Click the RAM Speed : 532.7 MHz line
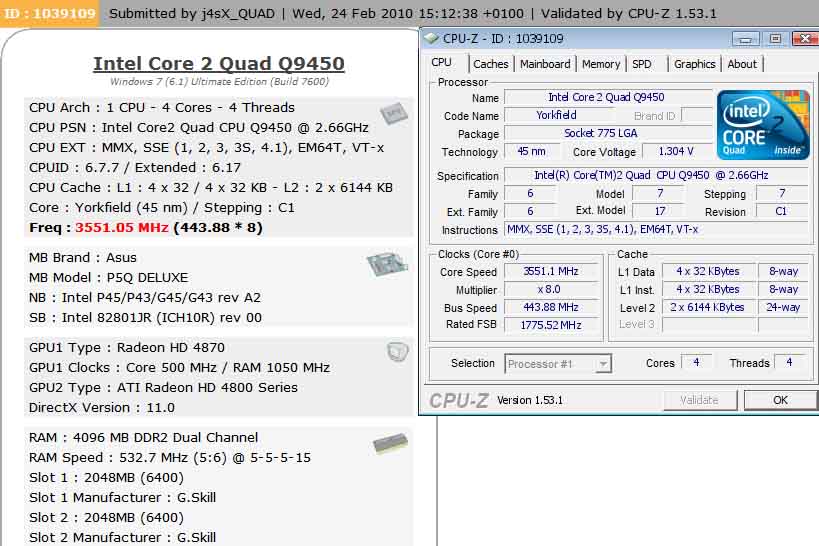This screenshot has height=546, width=819. tap(170, 457)
